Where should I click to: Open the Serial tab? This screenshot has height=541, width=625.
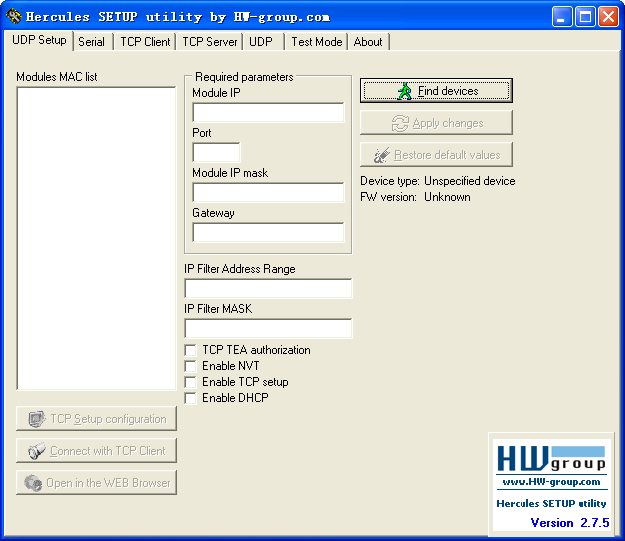[91, 42]
